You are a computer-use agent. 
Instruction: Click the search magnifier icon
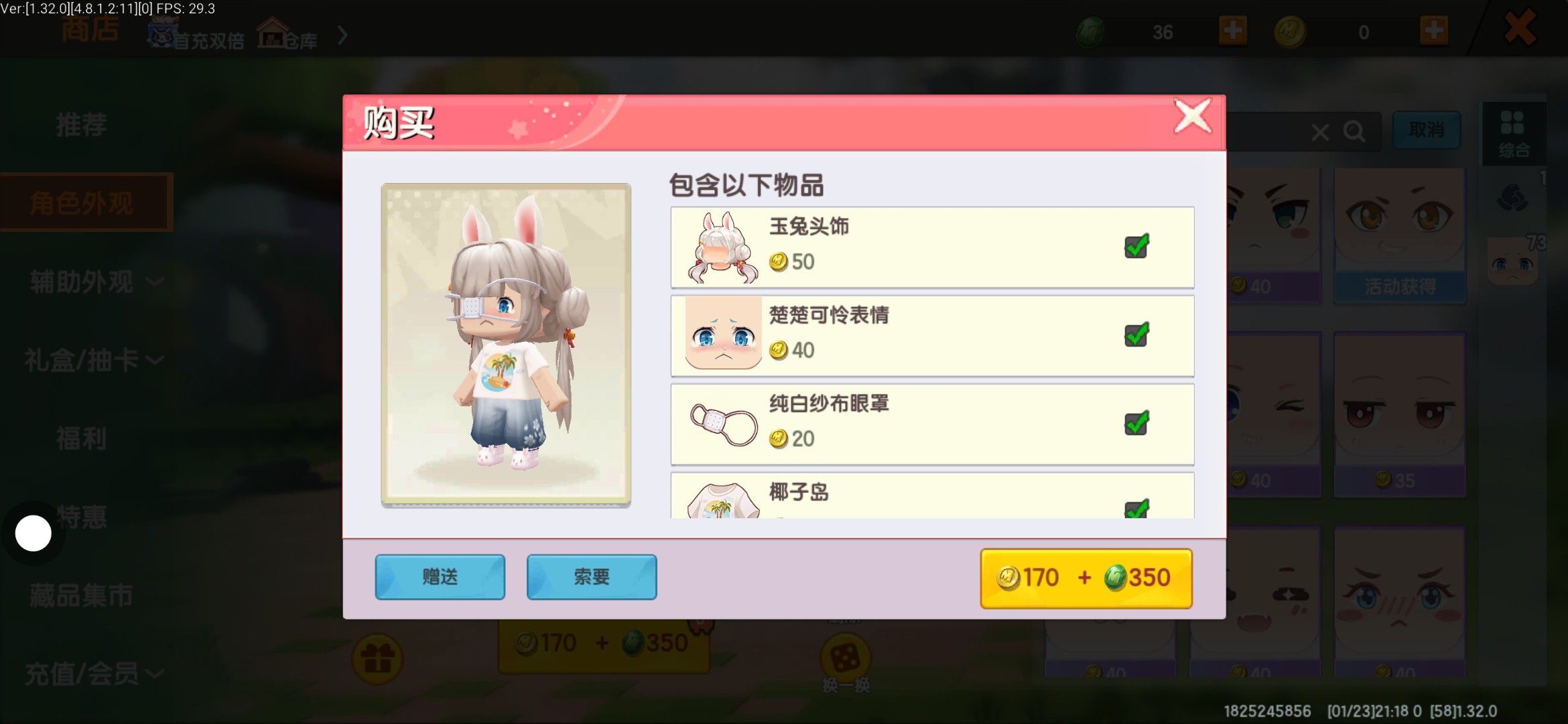click(x=1354, y=131)
